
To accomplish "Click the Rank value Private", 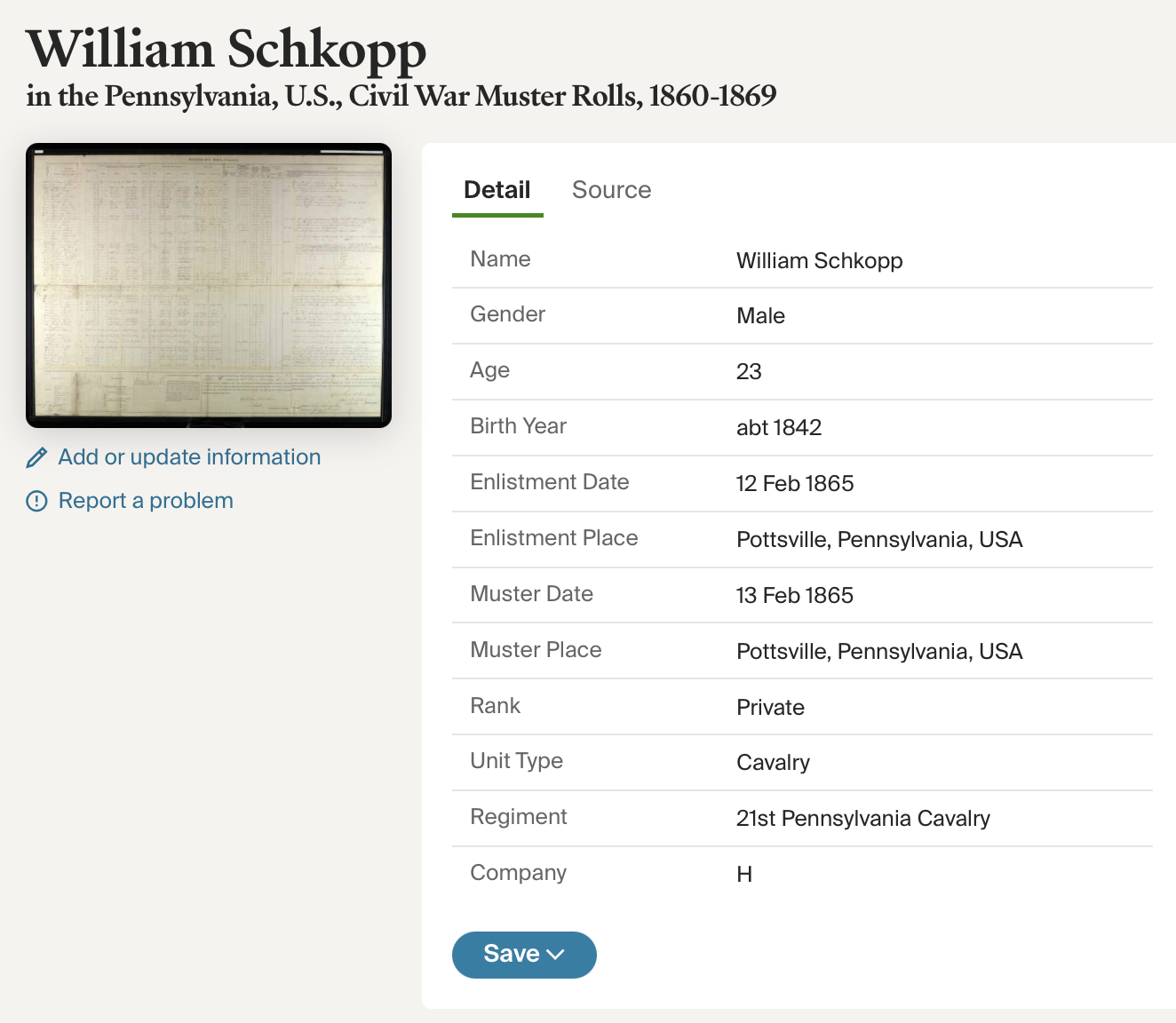I will coord(770,707).
